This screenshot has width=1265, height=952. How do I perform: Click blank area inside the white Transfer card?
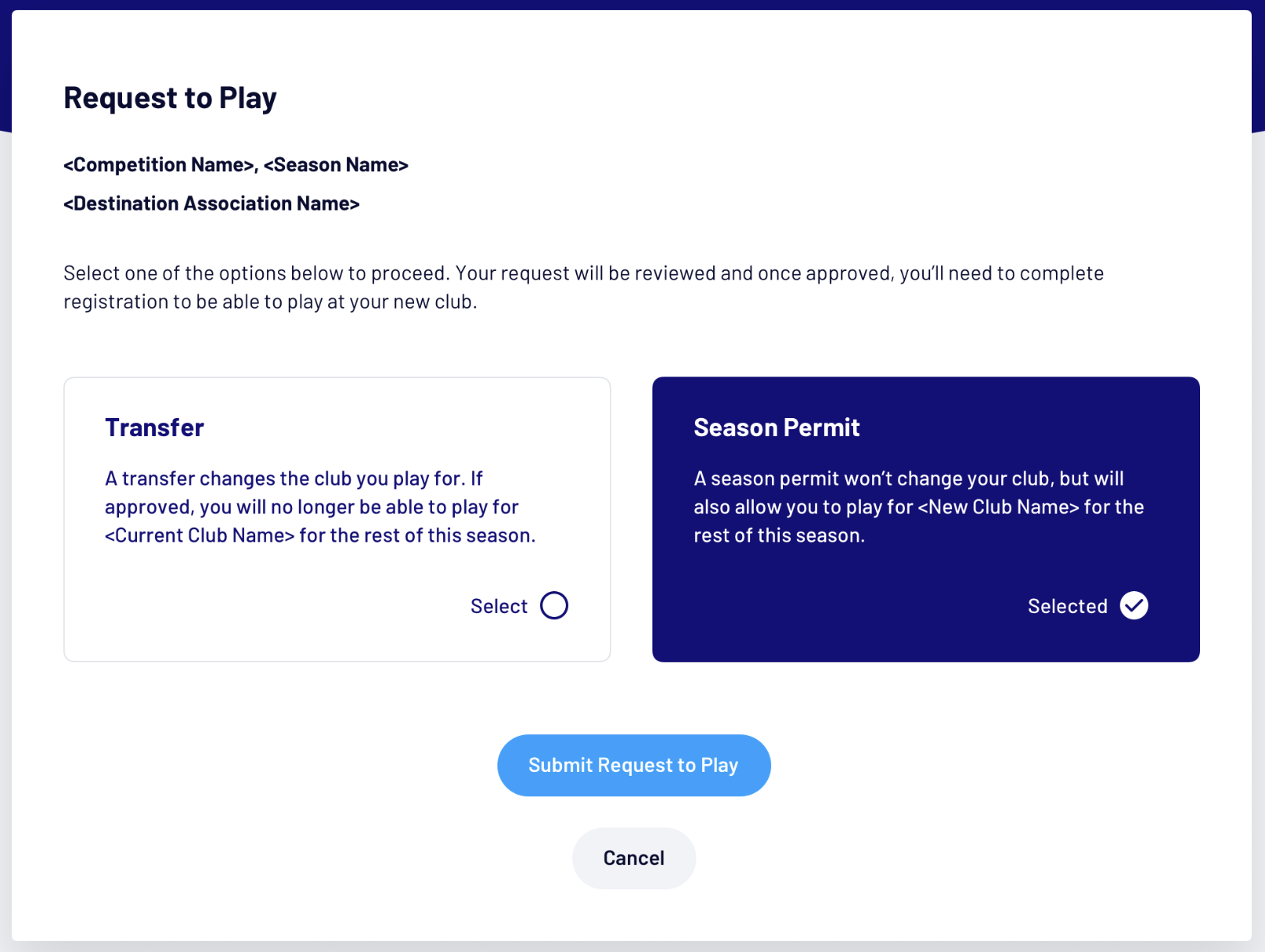pyautogui.click(x=274, y=611)
